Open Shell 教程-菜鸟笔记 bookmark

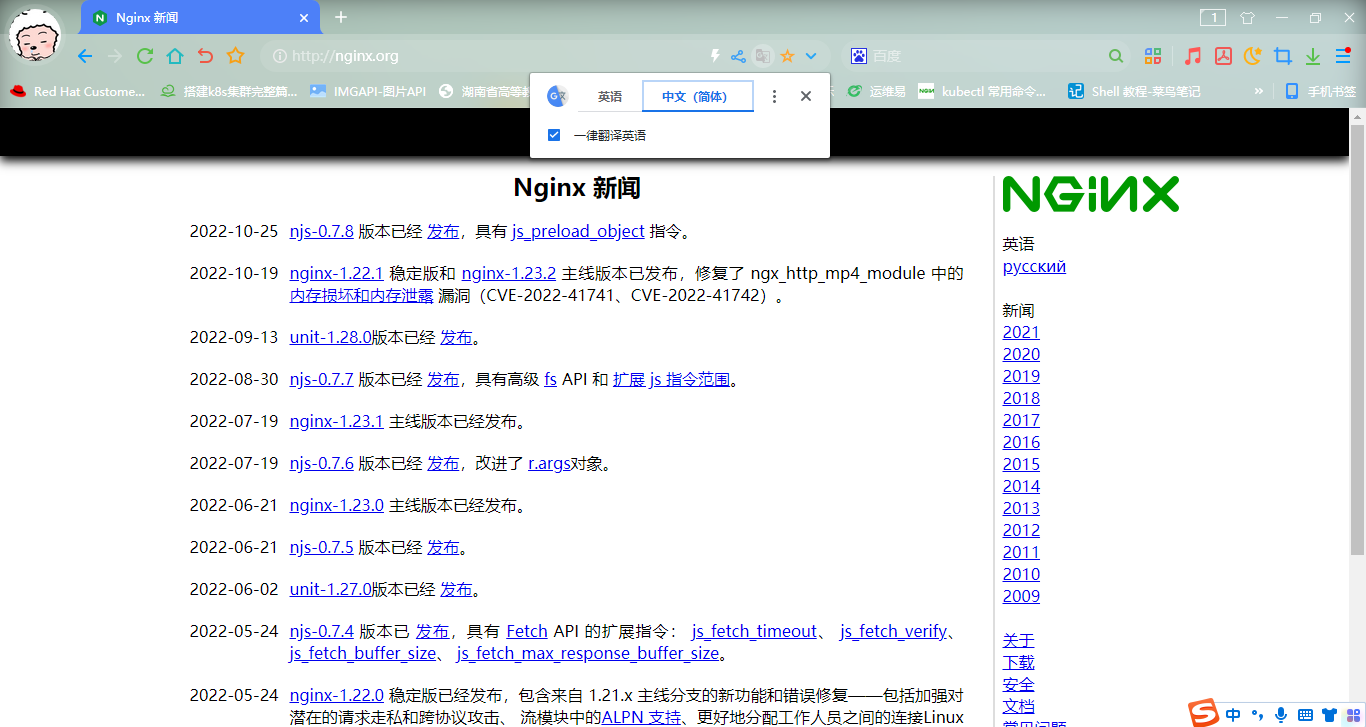(x=1134, y=91)
